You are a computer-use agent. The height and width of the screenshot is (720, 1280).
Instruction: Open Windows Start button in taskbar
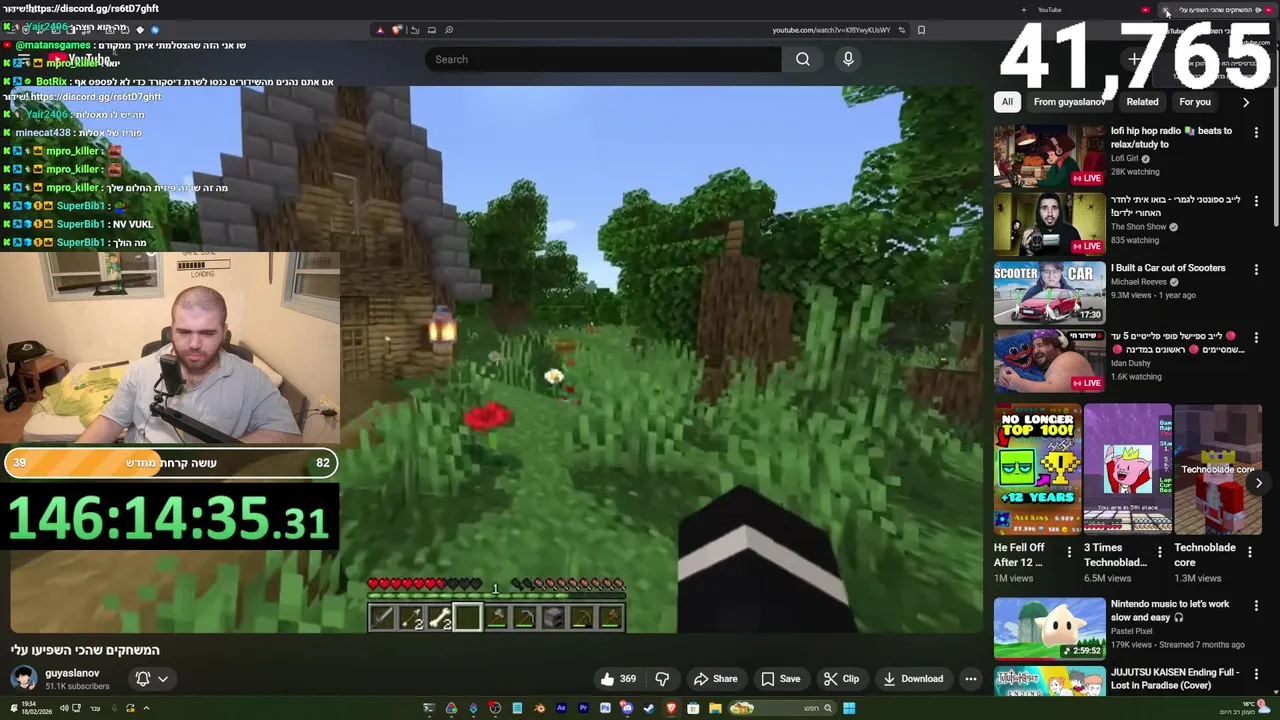point(849,708)
